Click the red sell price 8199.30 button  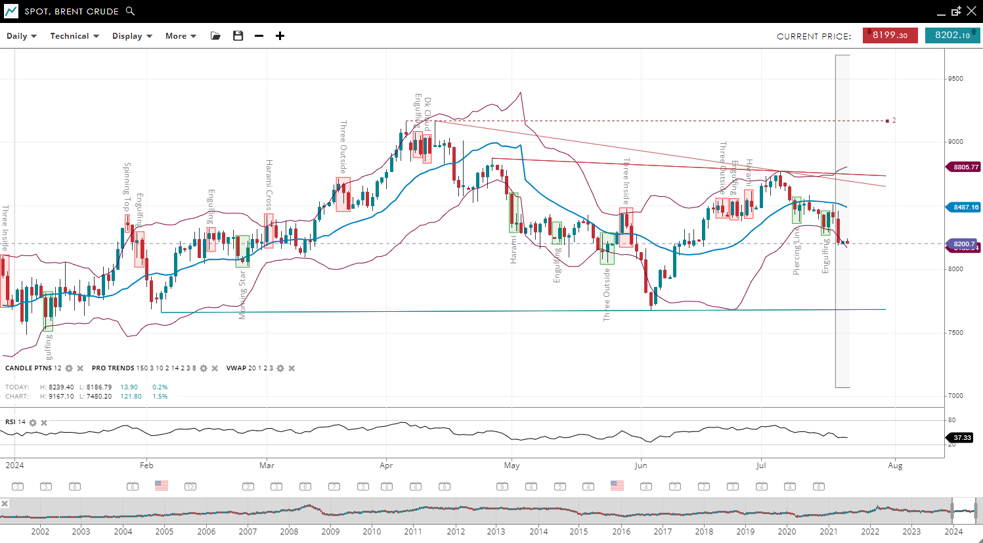pyautogui.click(x=890, y=35)
